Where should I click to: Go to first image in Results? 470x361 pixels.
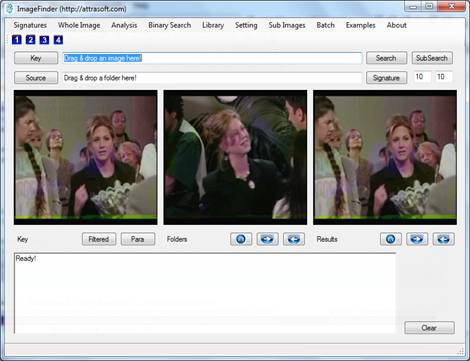pos(391,239)
